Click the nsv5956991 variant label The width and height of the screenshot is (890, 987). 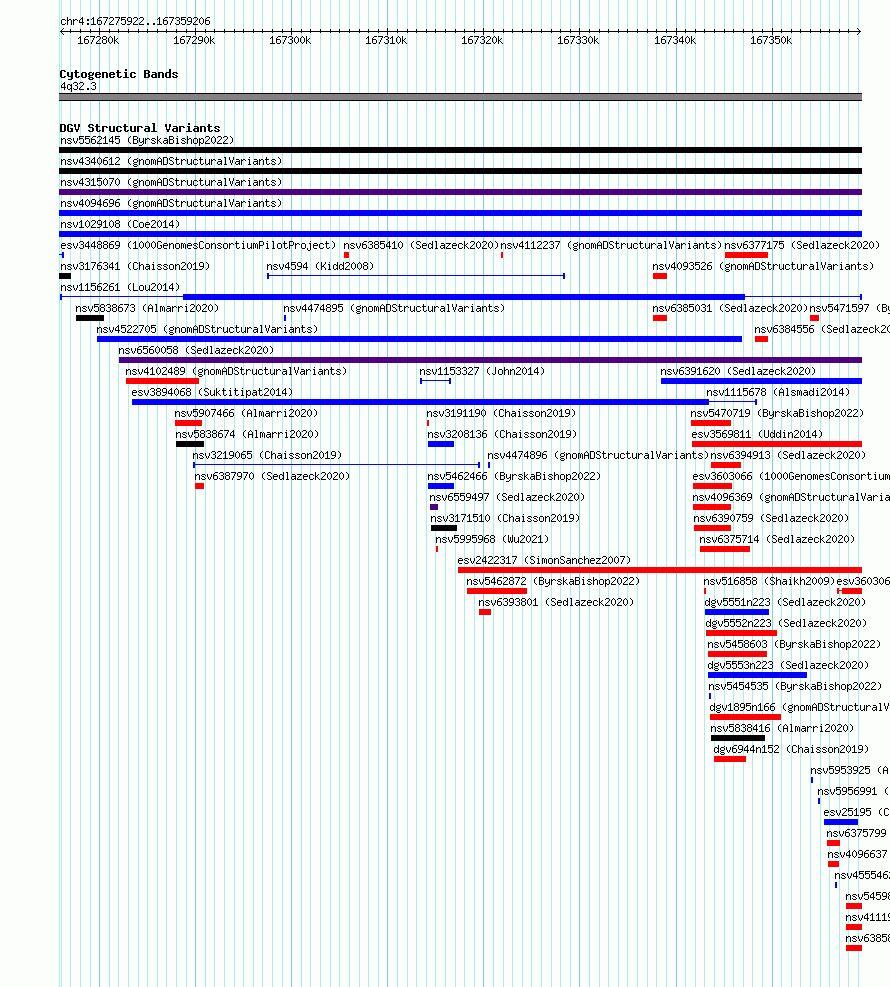853,791
